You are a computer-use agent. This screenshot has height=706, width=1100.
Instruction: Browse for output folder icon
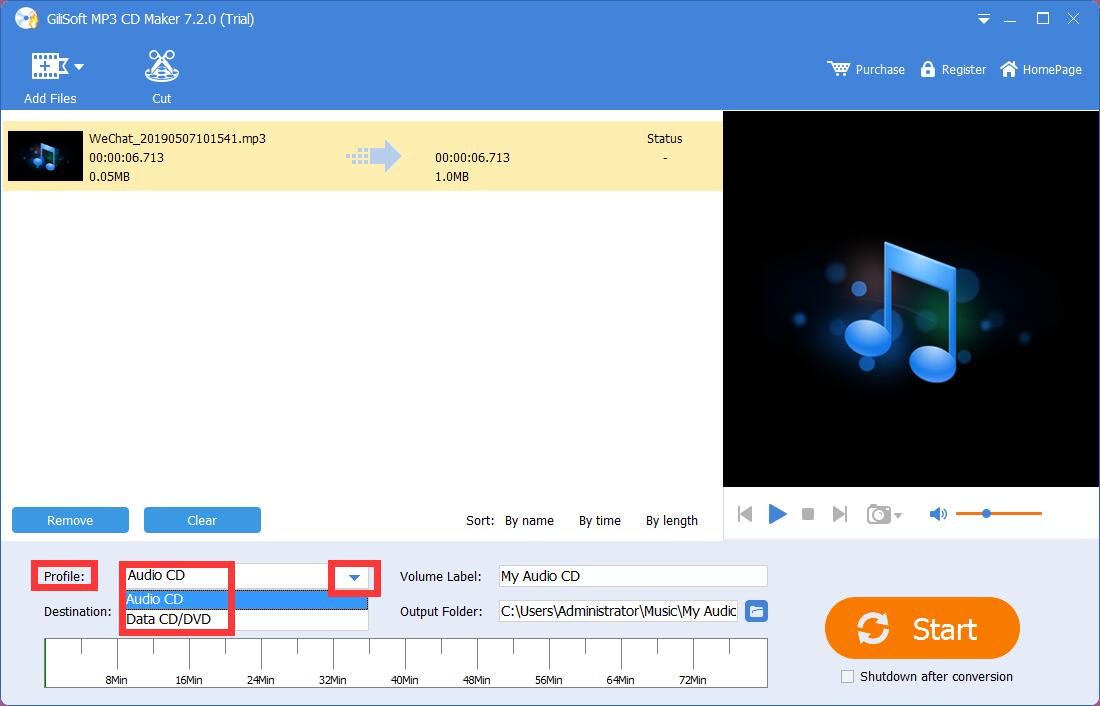click(x=756, y=611)
